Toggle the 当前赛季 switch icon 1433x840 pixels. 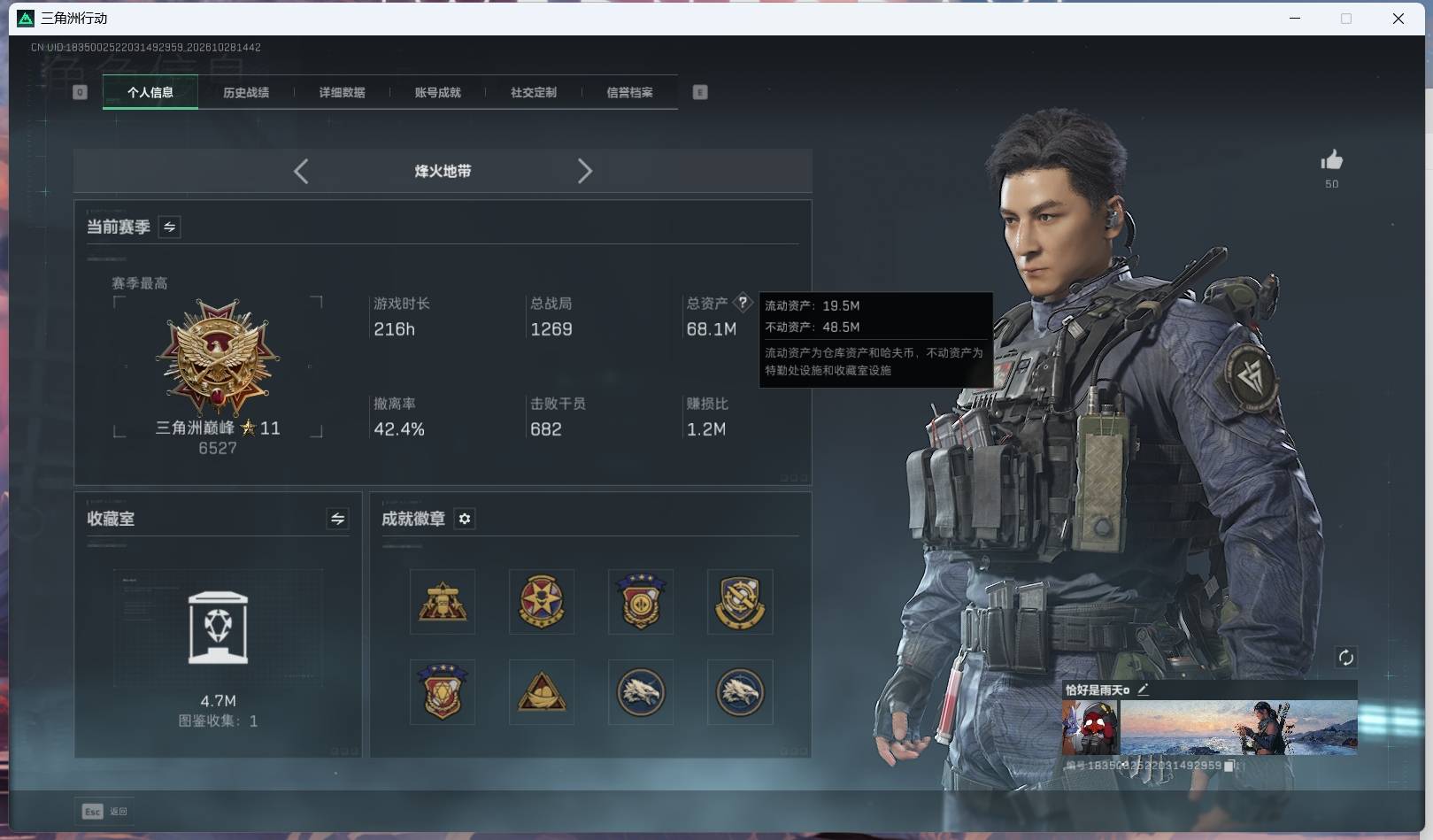(169, 227)
